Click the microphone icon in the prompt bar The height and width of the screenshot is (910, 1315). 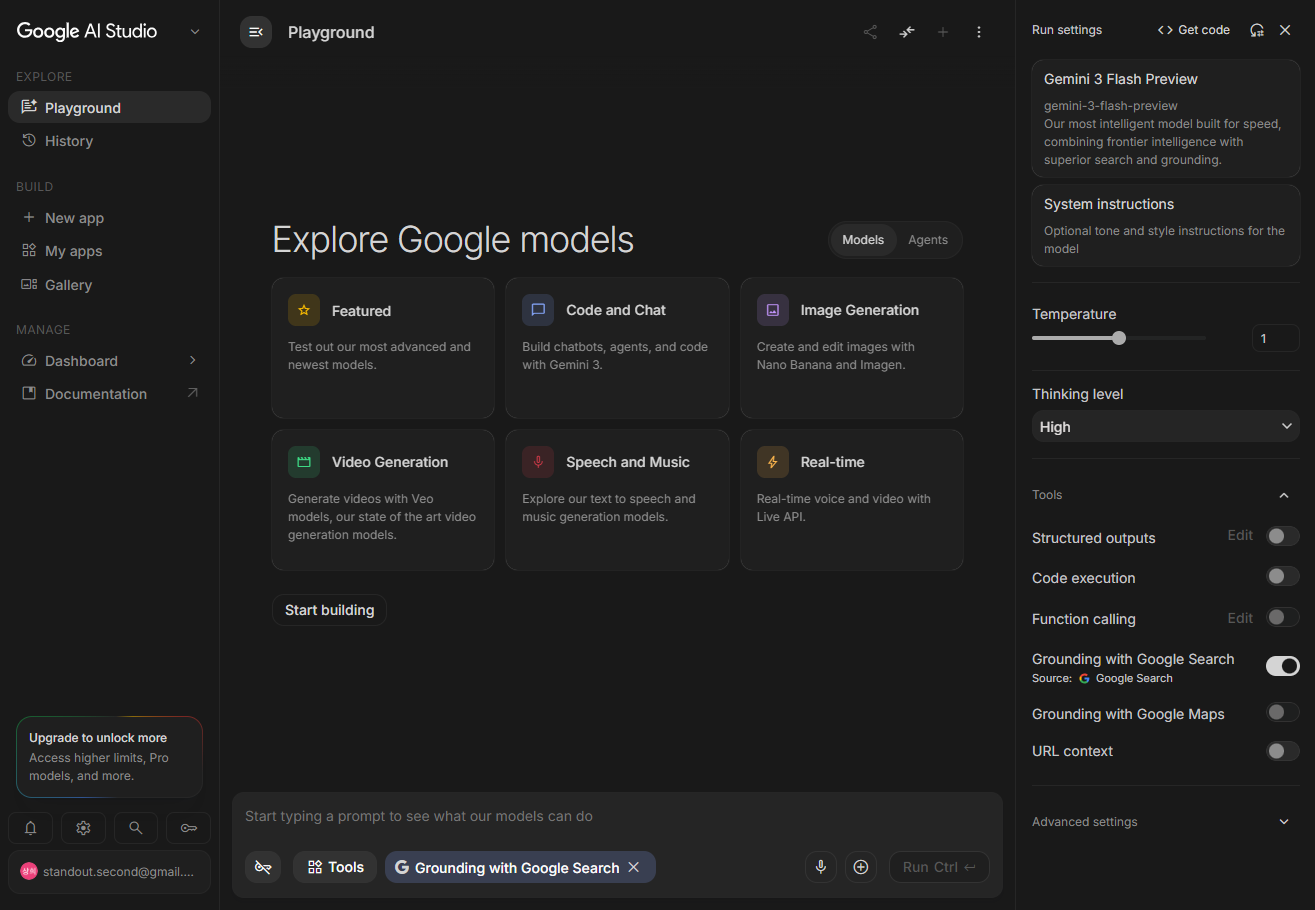821,867
